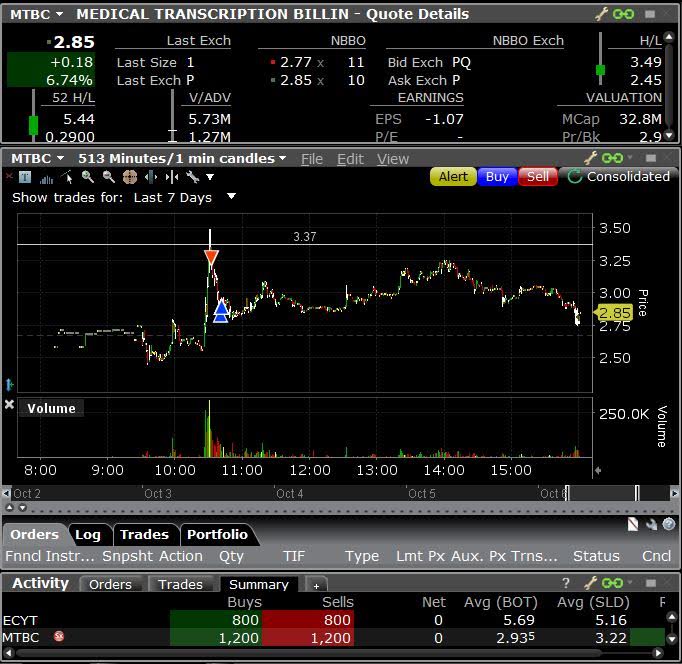Switch to the Portfolio tab
Screen dimensions: 682x664
pyautogui.click(x=217, y=534)
